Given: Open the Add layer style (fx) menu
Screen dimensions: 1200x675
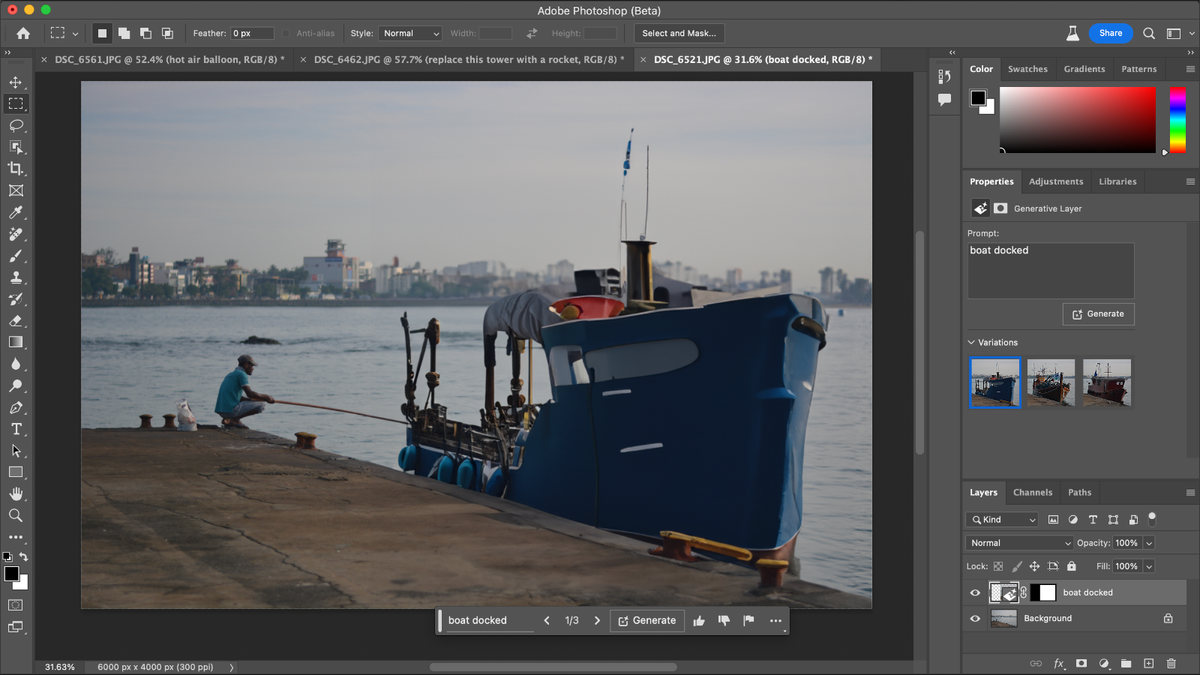Looking at the screenshot, I should click(x=1058, y=663).
